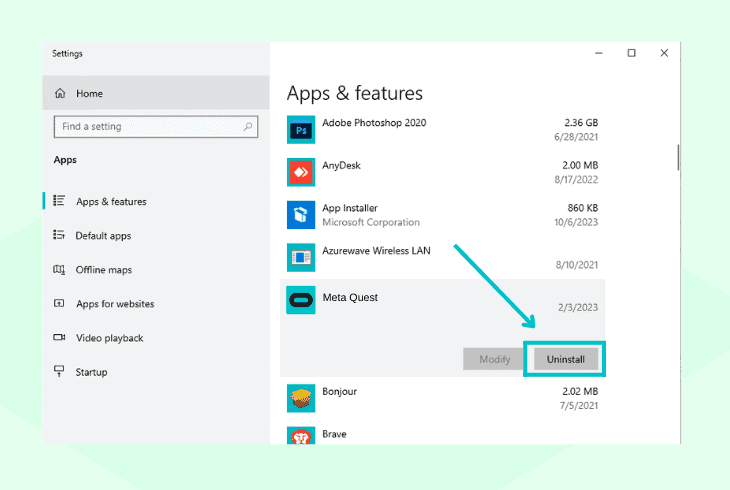The width and height of the screenshot is (730, 490).
Task: Click the Brave browser icon
Action: click(x=301, y=436)
